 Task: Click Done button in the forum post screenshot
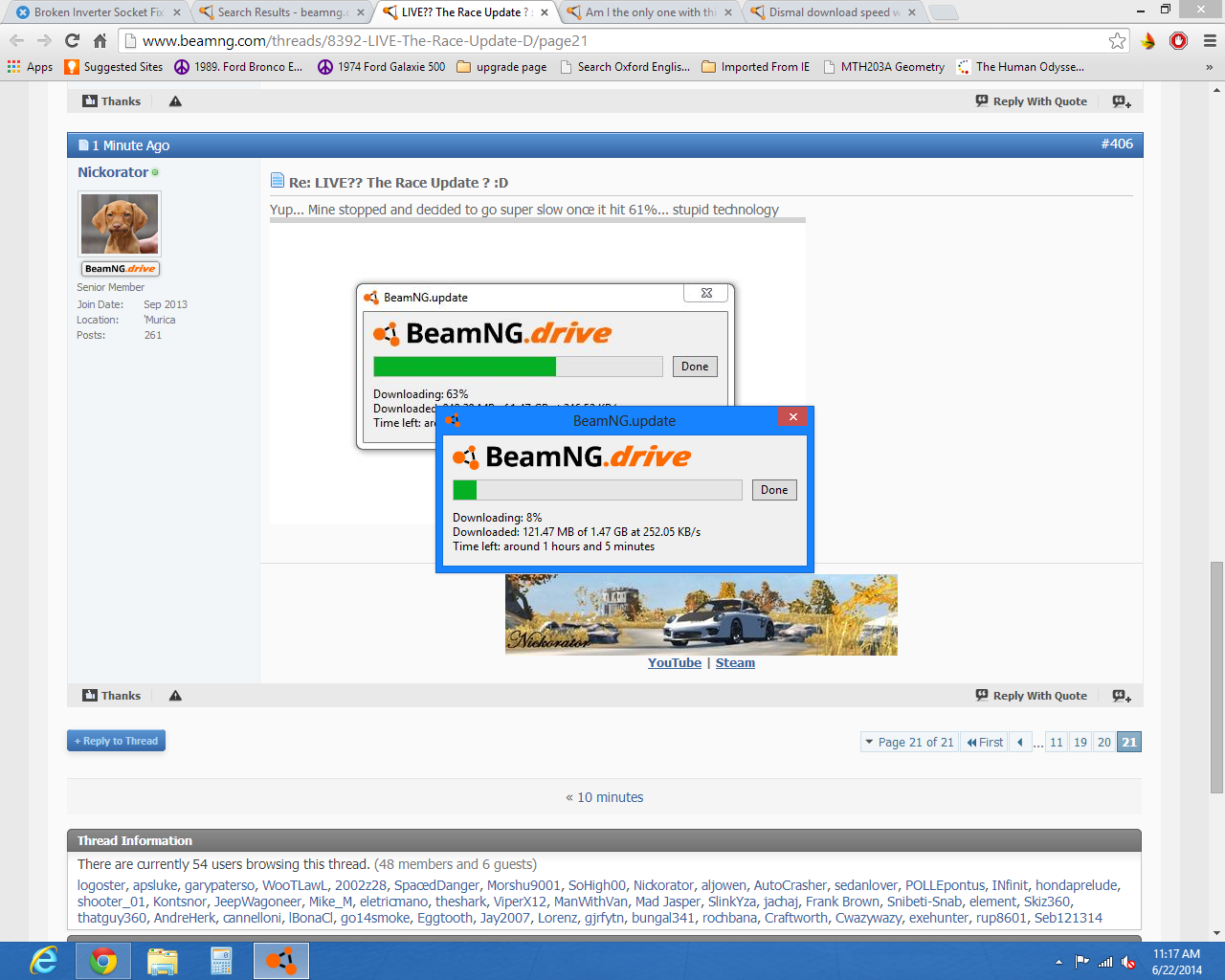(695, 367)
